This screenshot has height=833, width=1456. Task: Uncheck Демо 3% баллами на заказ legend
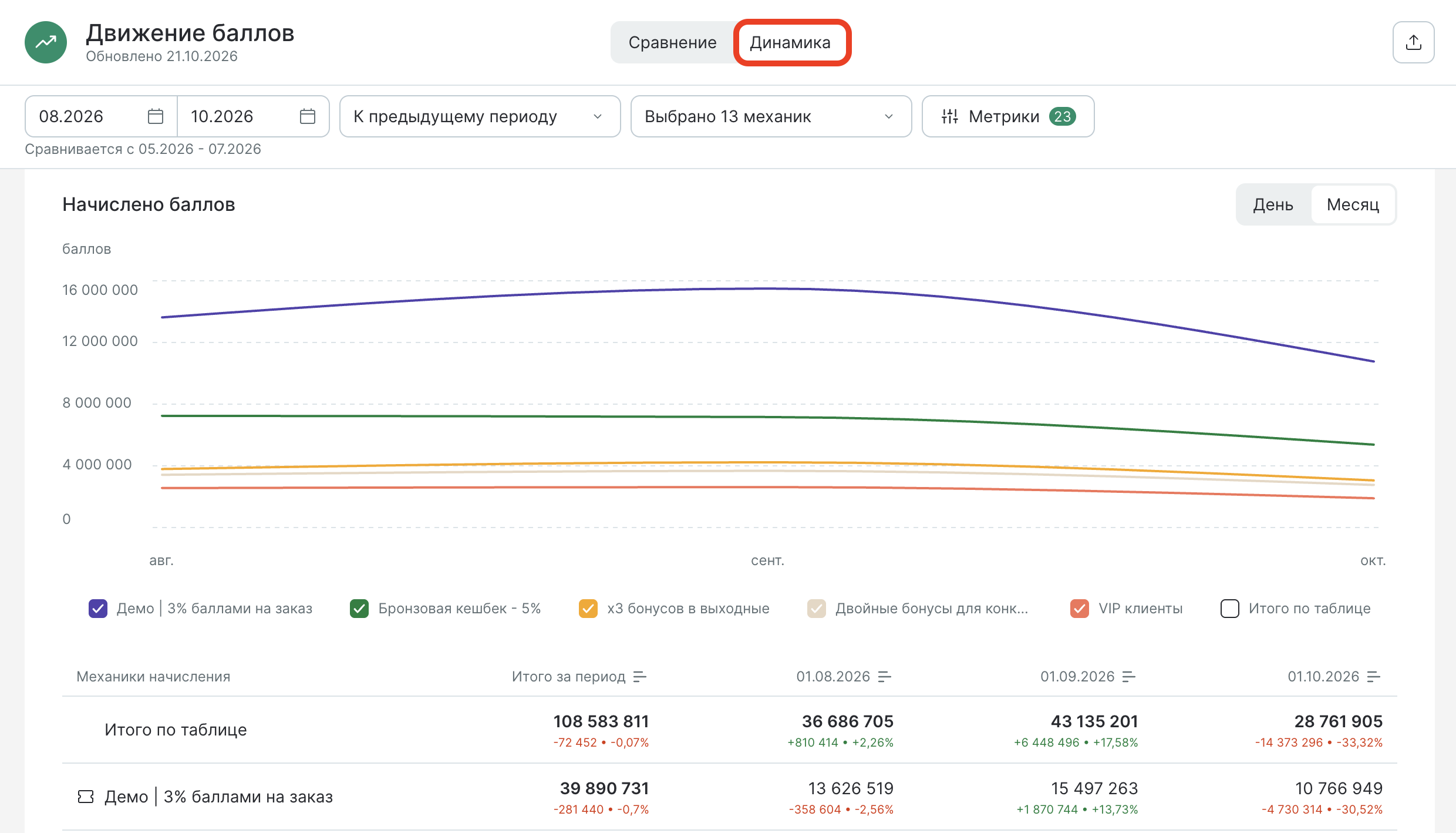98,609
